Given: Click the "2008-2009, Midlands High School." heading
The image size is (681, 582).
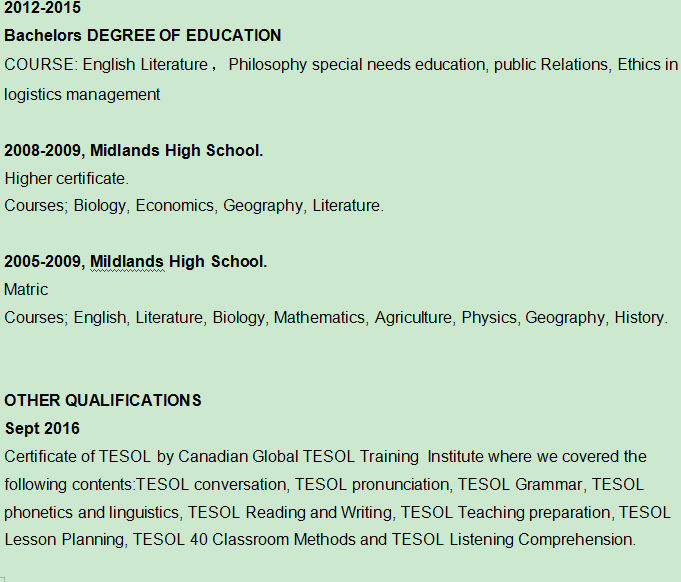Looking at the screenshot, I should point(134,151).
